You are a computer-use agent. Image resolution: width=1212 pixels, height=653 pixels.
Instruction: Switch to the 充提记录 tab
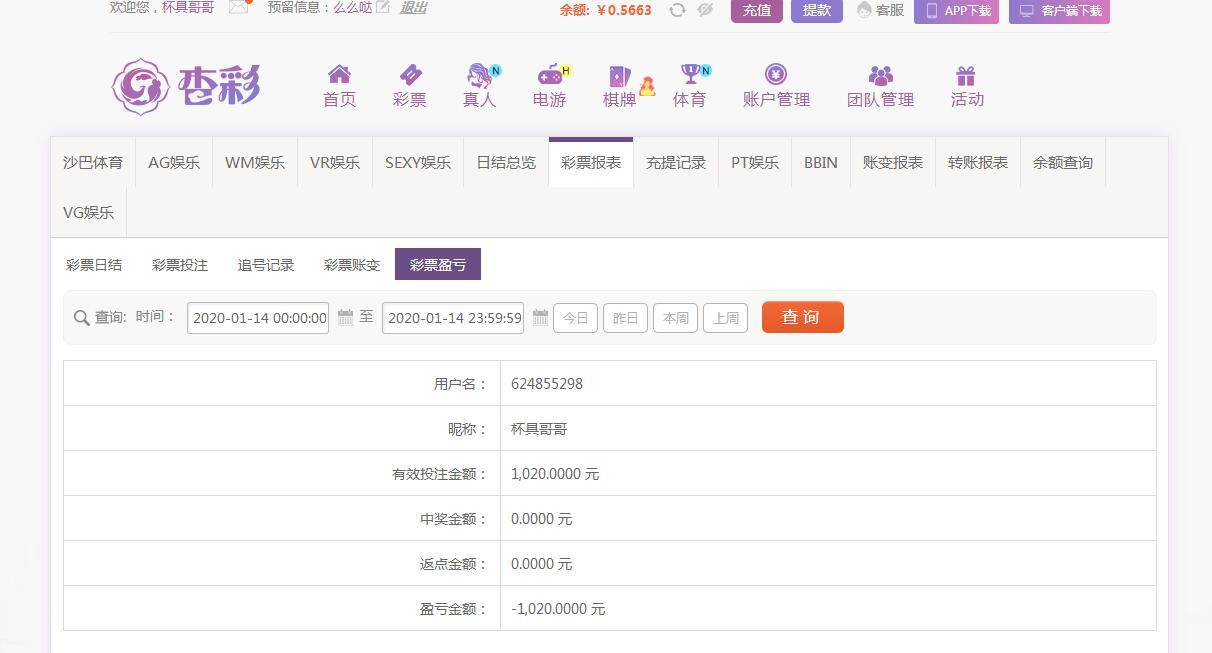(x=675, y=163)
